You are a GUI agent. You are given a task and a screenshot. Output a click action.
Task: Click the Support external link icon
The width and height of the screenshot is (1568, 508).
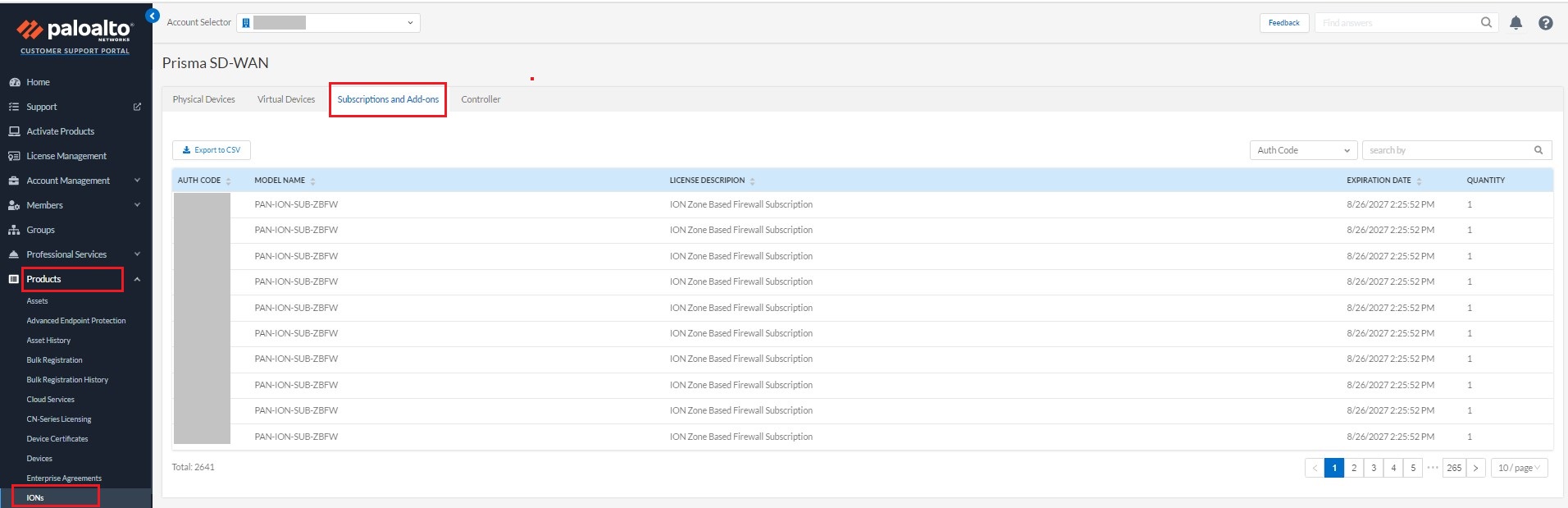click(137, 107)
